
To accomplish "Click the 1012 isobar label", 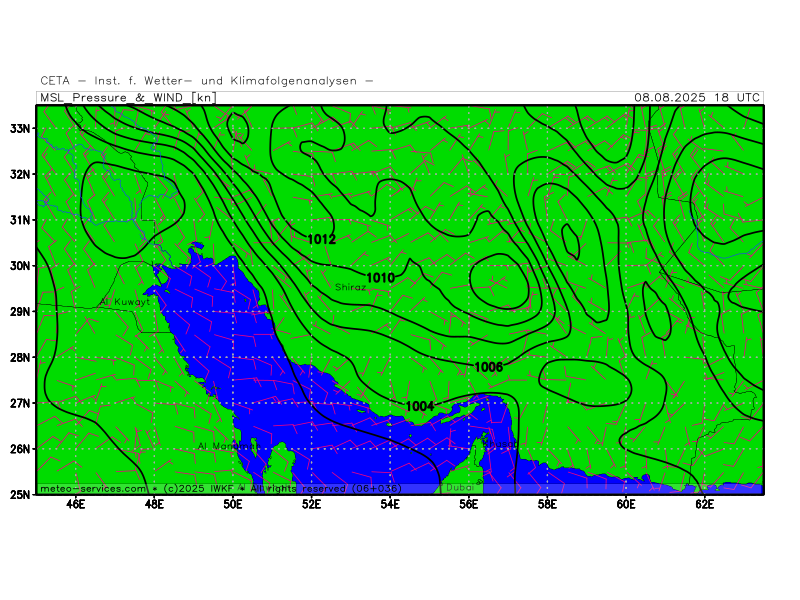I will pos(322,239).
